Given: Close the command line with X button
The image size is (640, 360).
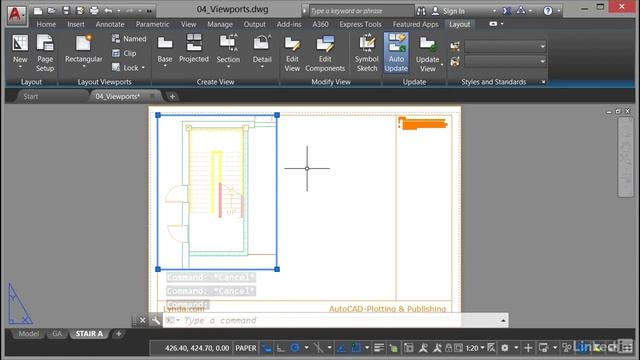Looking at the screenshot, I should coord(142,320).
